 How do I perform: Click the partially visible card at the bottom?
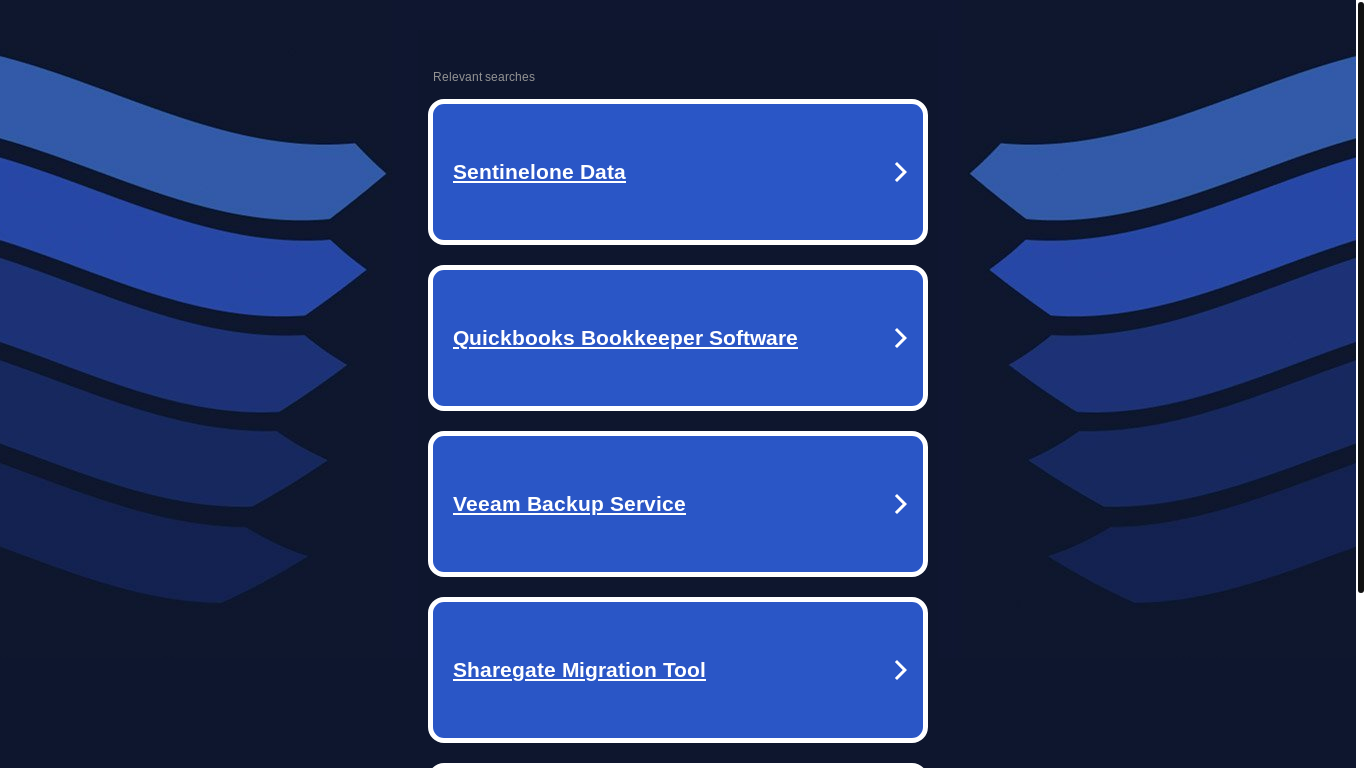click(678, 766)
